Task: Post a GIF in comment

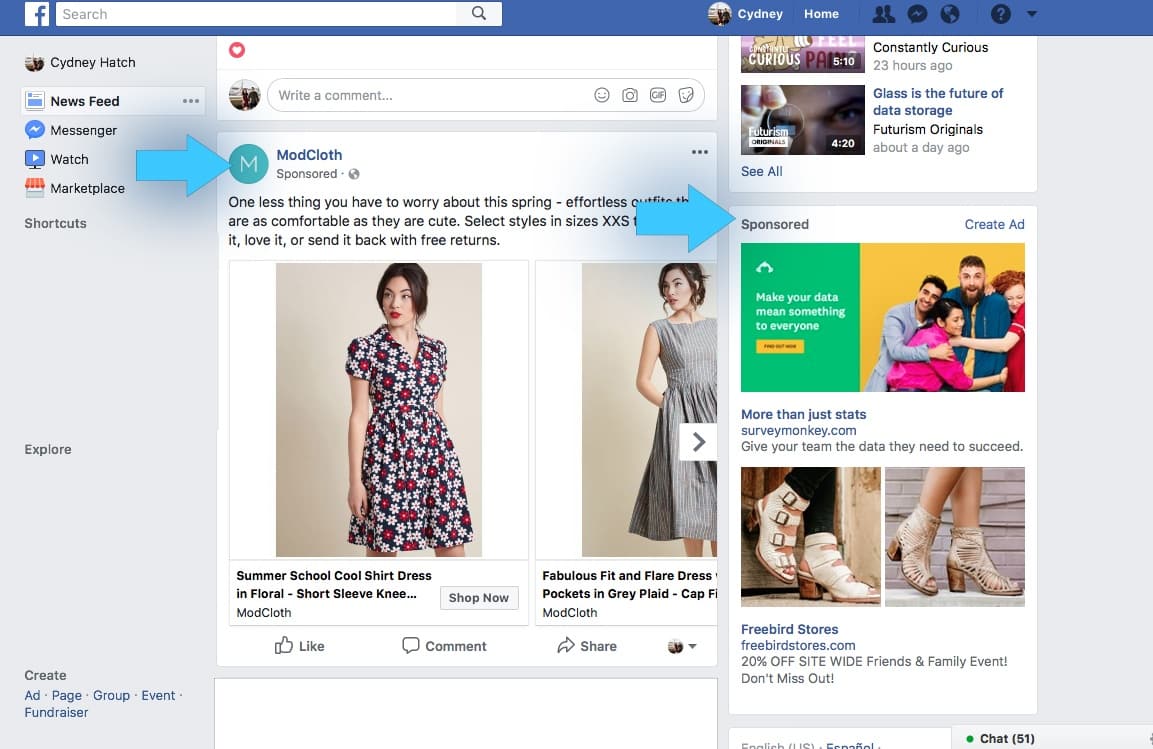Action: coord(657,95)
